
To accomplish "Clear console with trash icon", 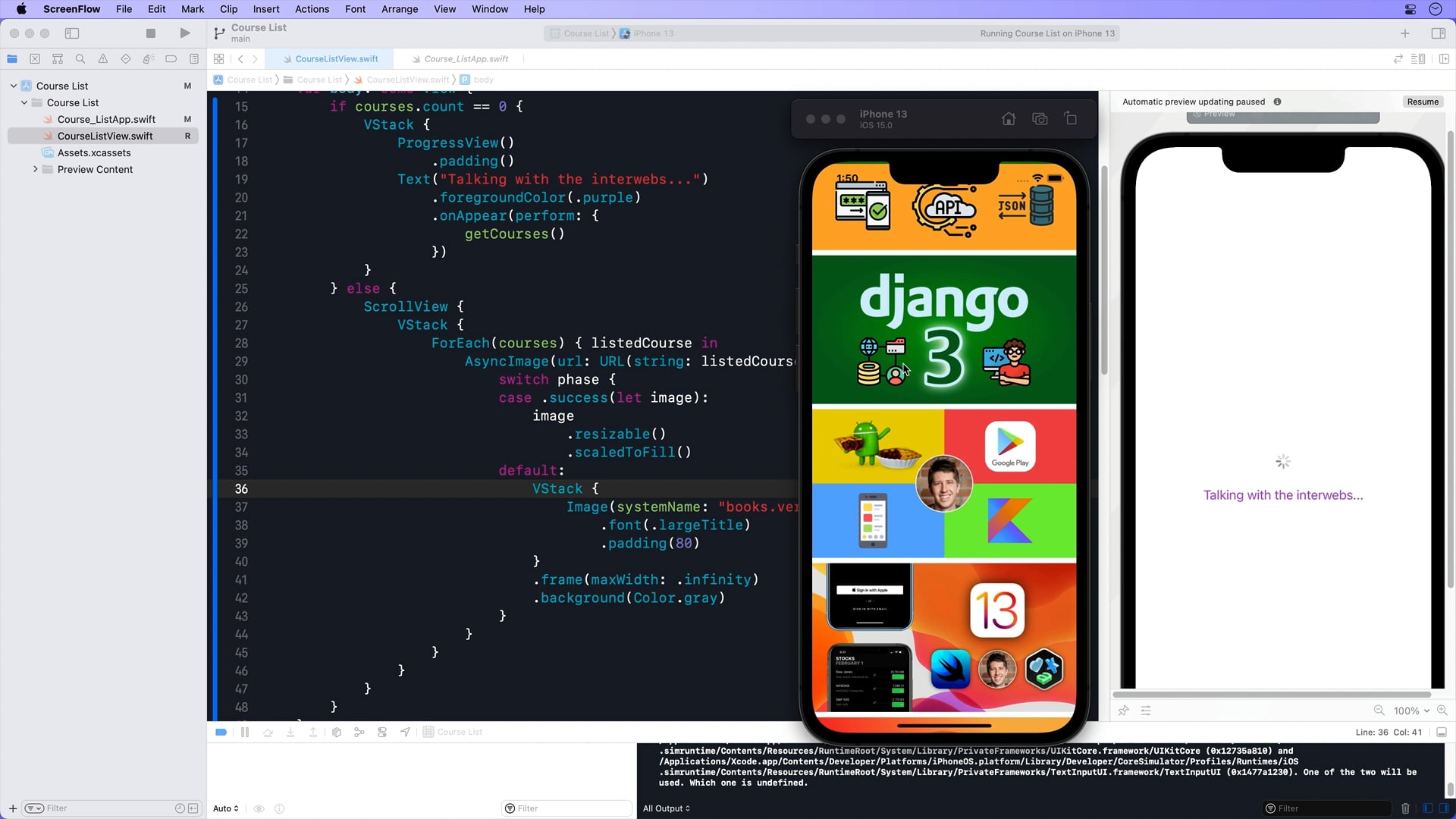I will click(x=1405, y=808).
